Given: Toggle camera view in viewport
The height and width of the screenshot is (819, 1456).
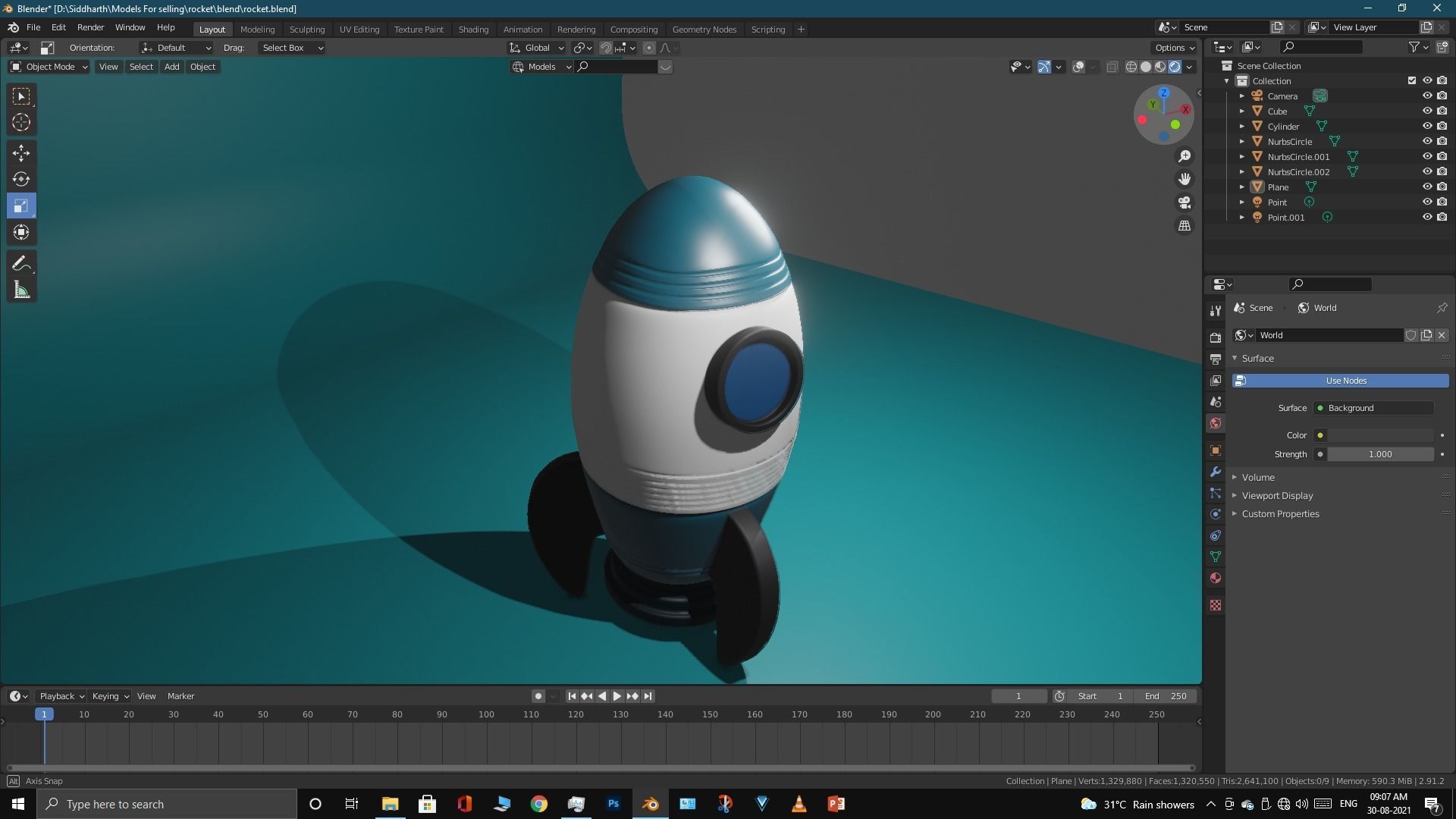Looking at the screenshot, I should [x=1184, y=202].
